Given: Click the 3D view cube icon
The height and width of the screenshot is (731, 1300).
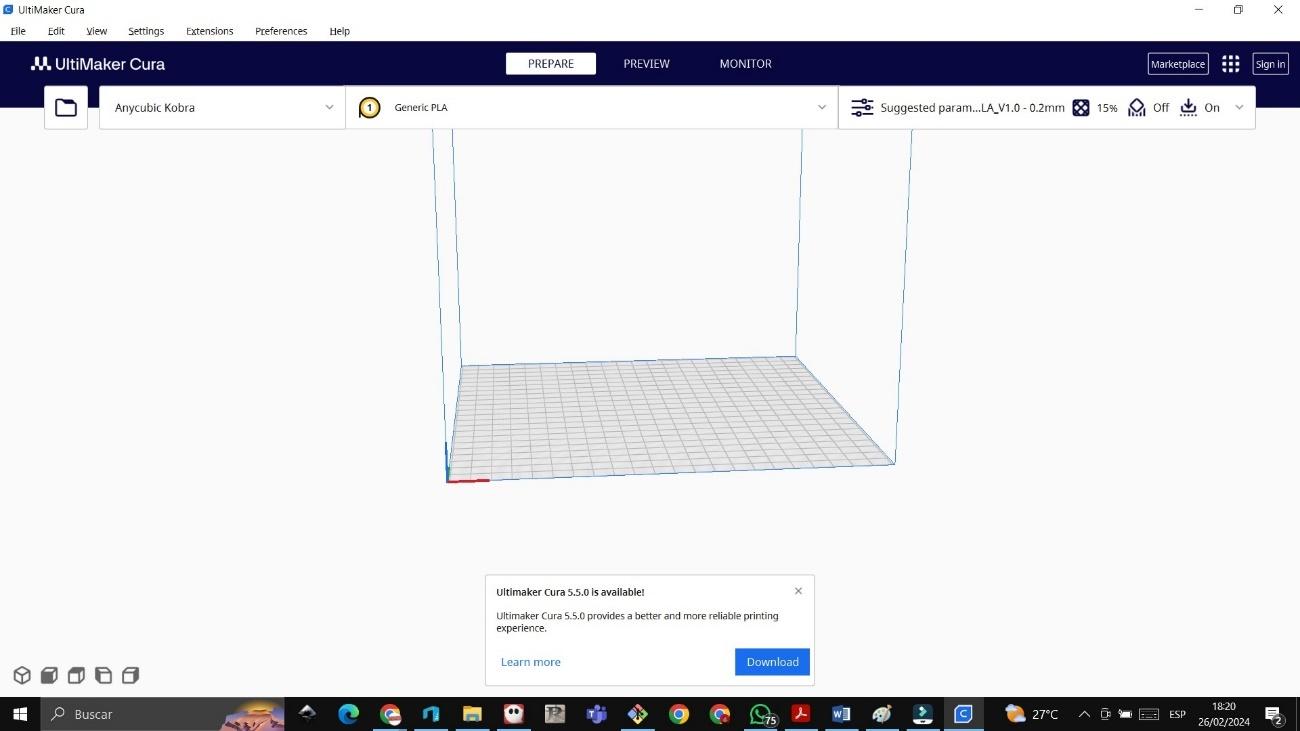Looking at the screenshot, I should [x=22, y=676].
